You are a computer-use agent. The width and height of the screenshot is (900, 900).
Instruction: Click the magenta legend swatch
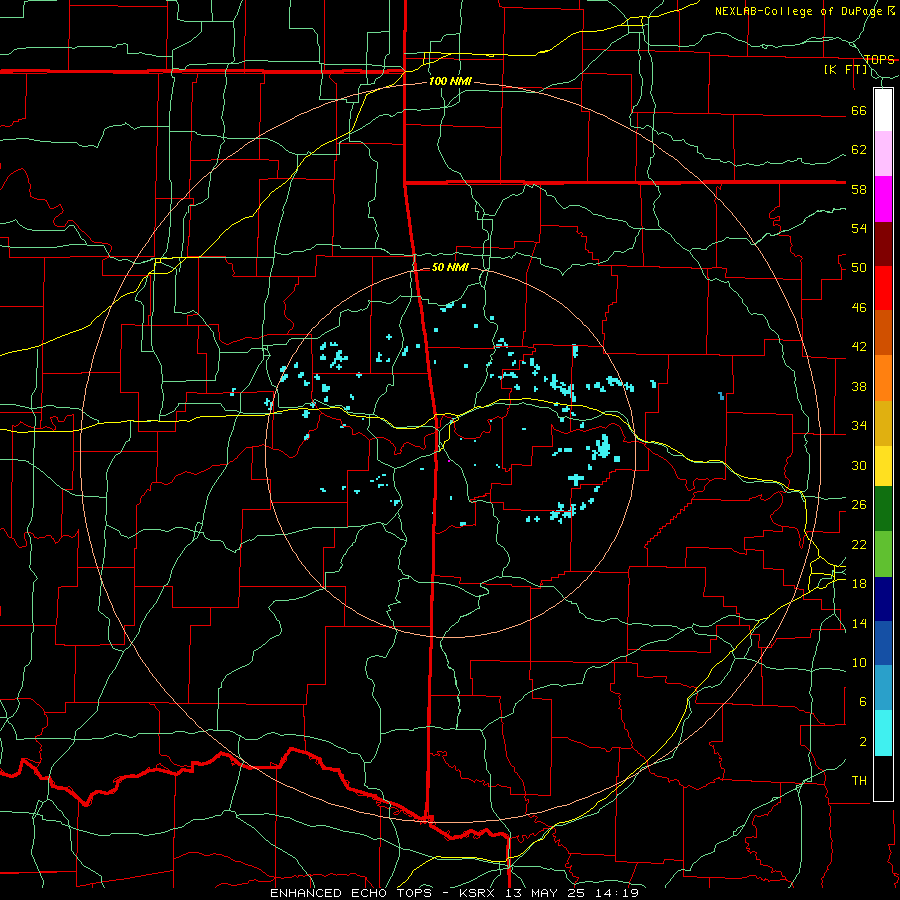coord(883,199)
